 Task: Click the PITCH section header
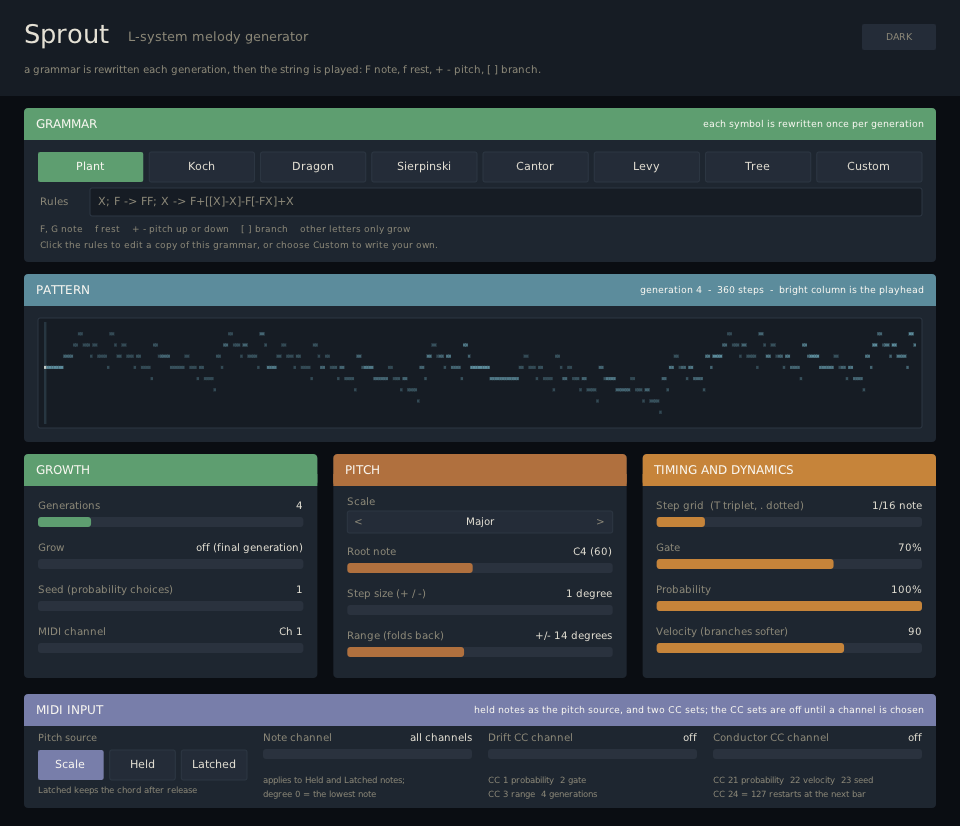coord(480,470)
